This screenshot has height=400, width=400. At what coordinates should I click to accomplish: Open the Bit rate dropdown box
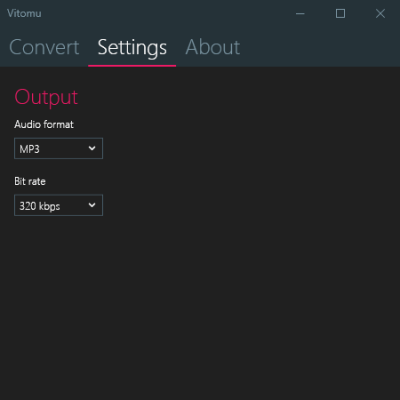point(58,205)
